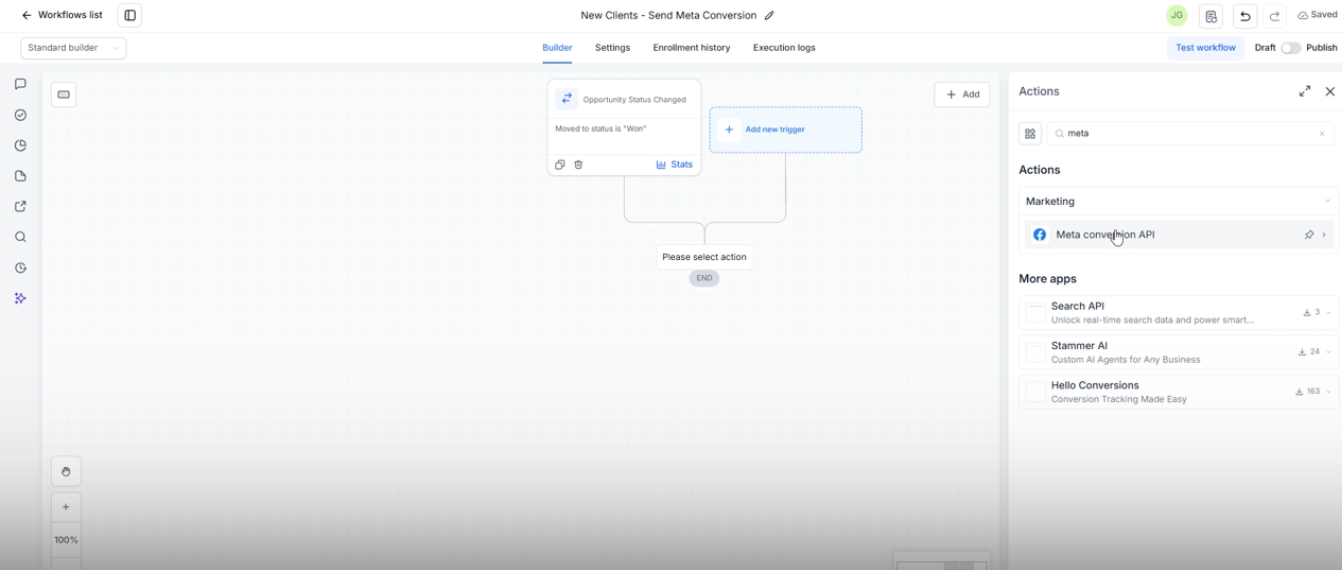Click the Saved status indicator
1342x570 pixels.
[1317, 16]
